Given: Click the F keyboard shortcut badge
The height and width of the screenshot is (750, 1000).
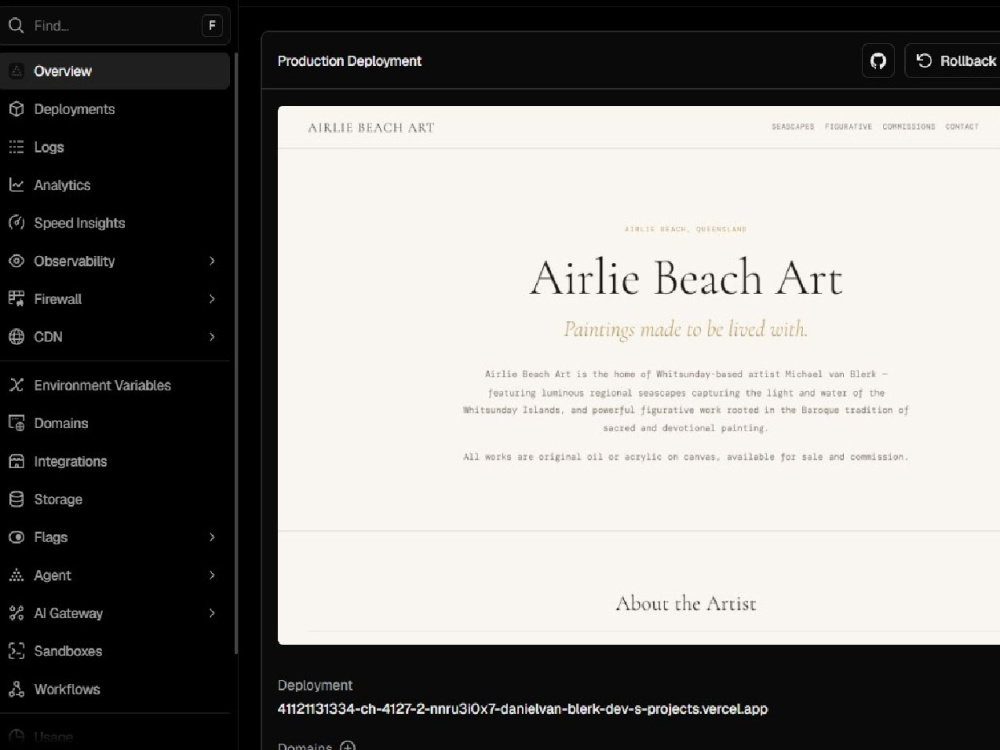Looking at the screenshot, I should (212, 26).
